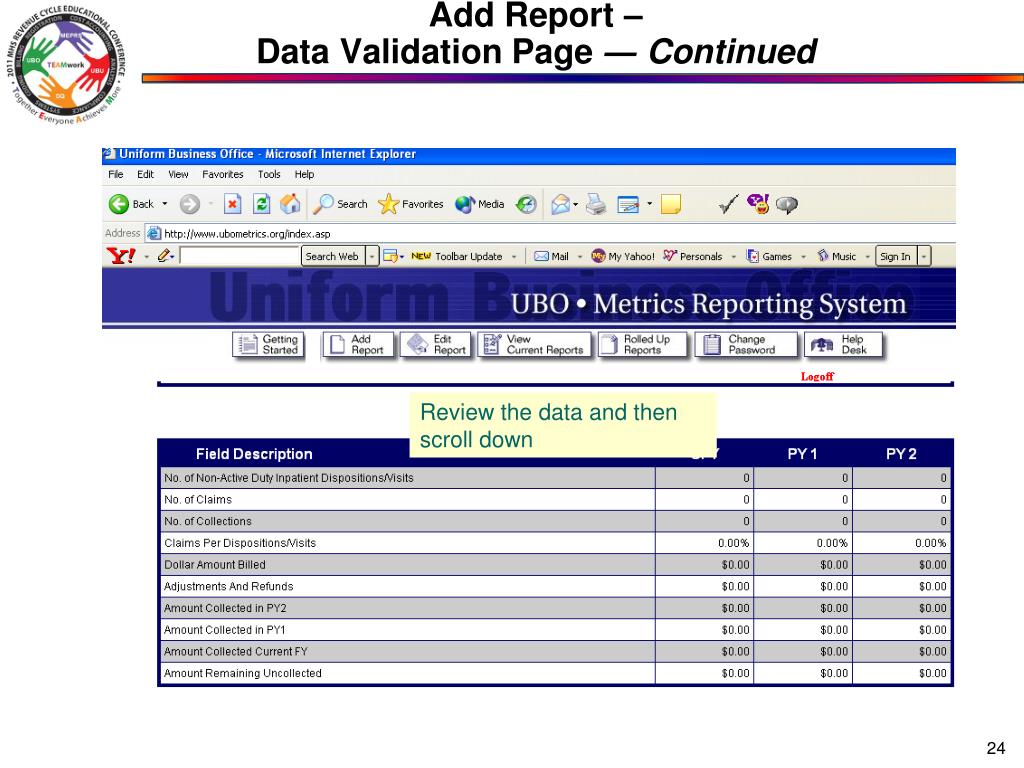Click the 'Dollar Amount Billed' row label
Image resolution: width=1024 pixels, height=768 pixels.
click(215, 565)
